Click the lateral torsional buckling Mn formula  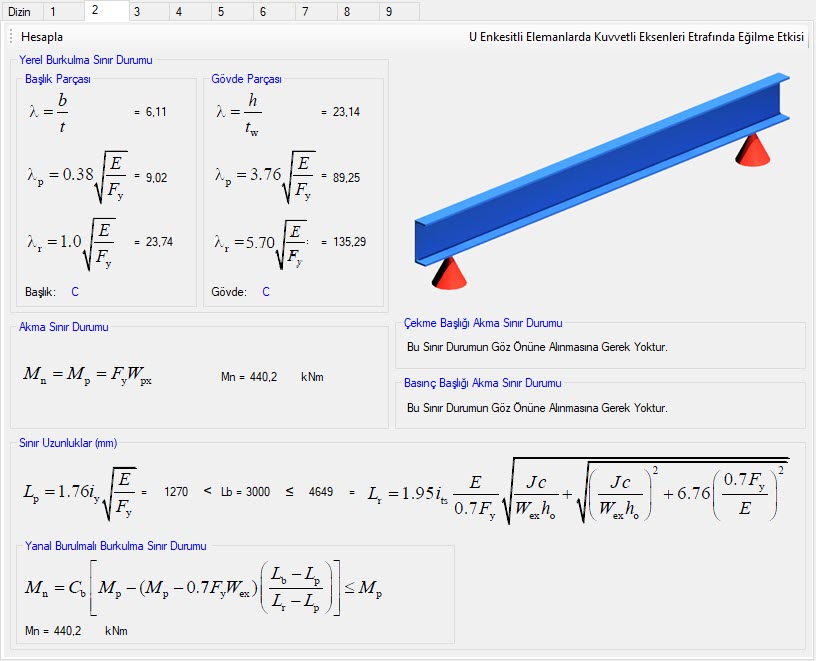click(x=203, y=588)
